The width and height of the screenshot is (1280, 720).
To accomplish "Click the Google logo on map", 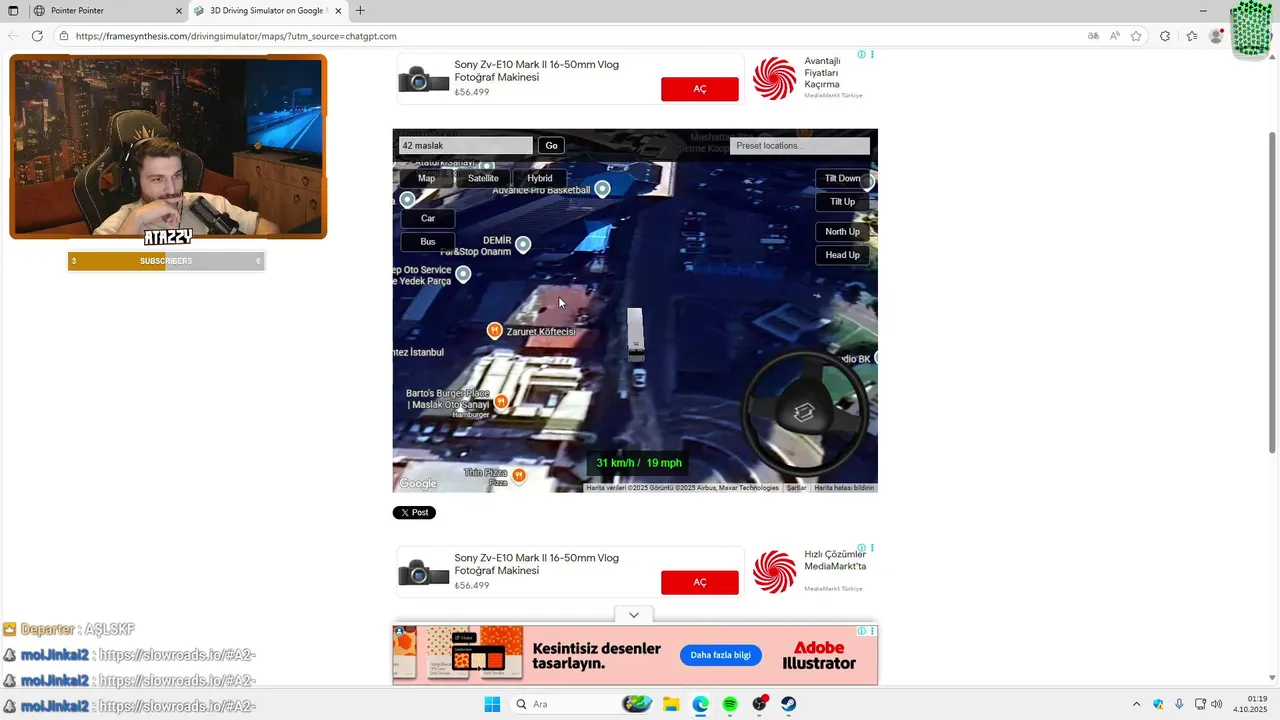I will click(418, 484).
